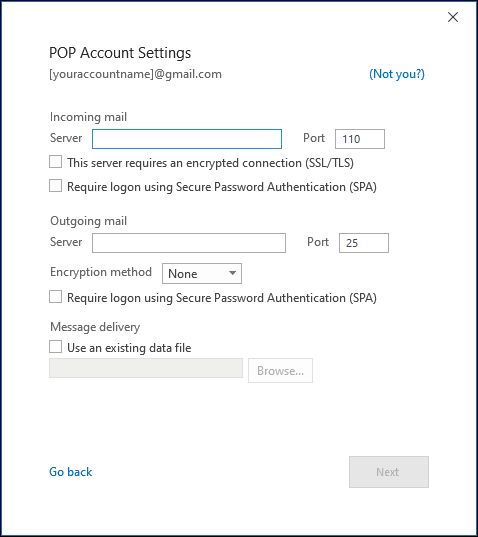Check Use an existing data file
Image resolution: width=478 pixels, height=537 pixels.
(x=55, y=347)
